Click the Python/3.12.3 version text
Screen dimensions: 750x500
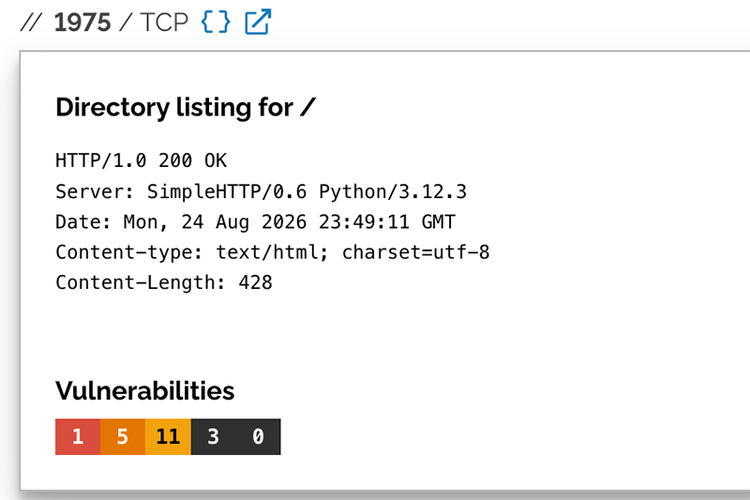tap(393, 192)
